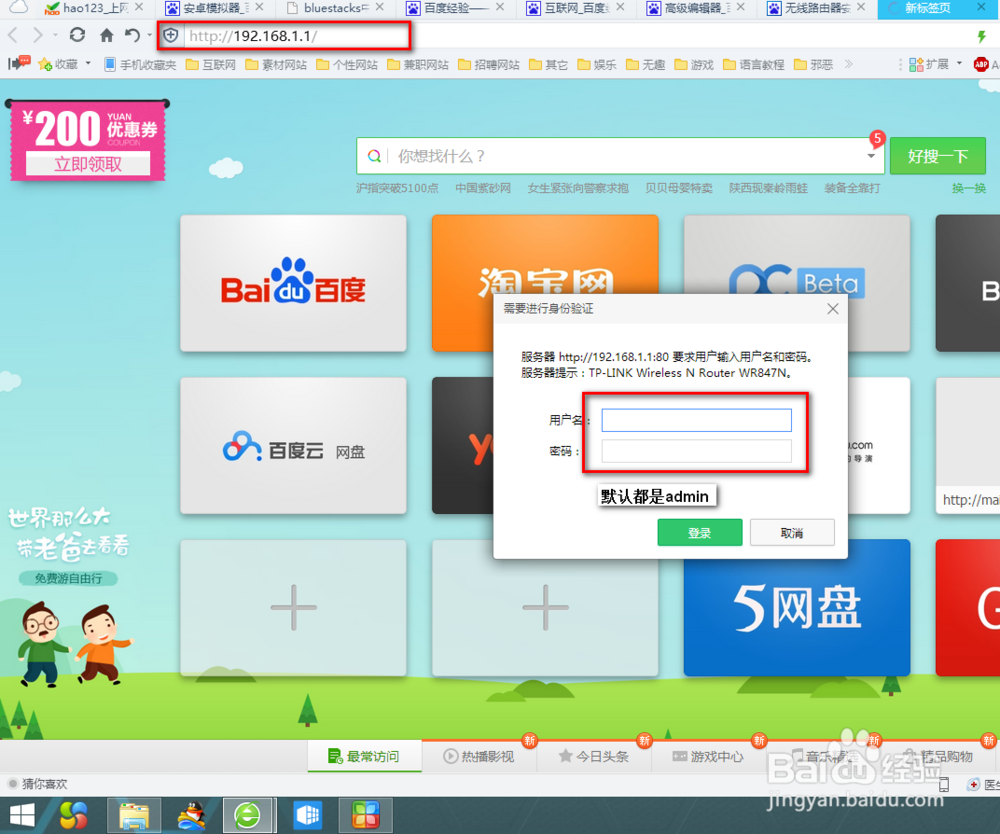Open the extension manager icon

point(916,64)
